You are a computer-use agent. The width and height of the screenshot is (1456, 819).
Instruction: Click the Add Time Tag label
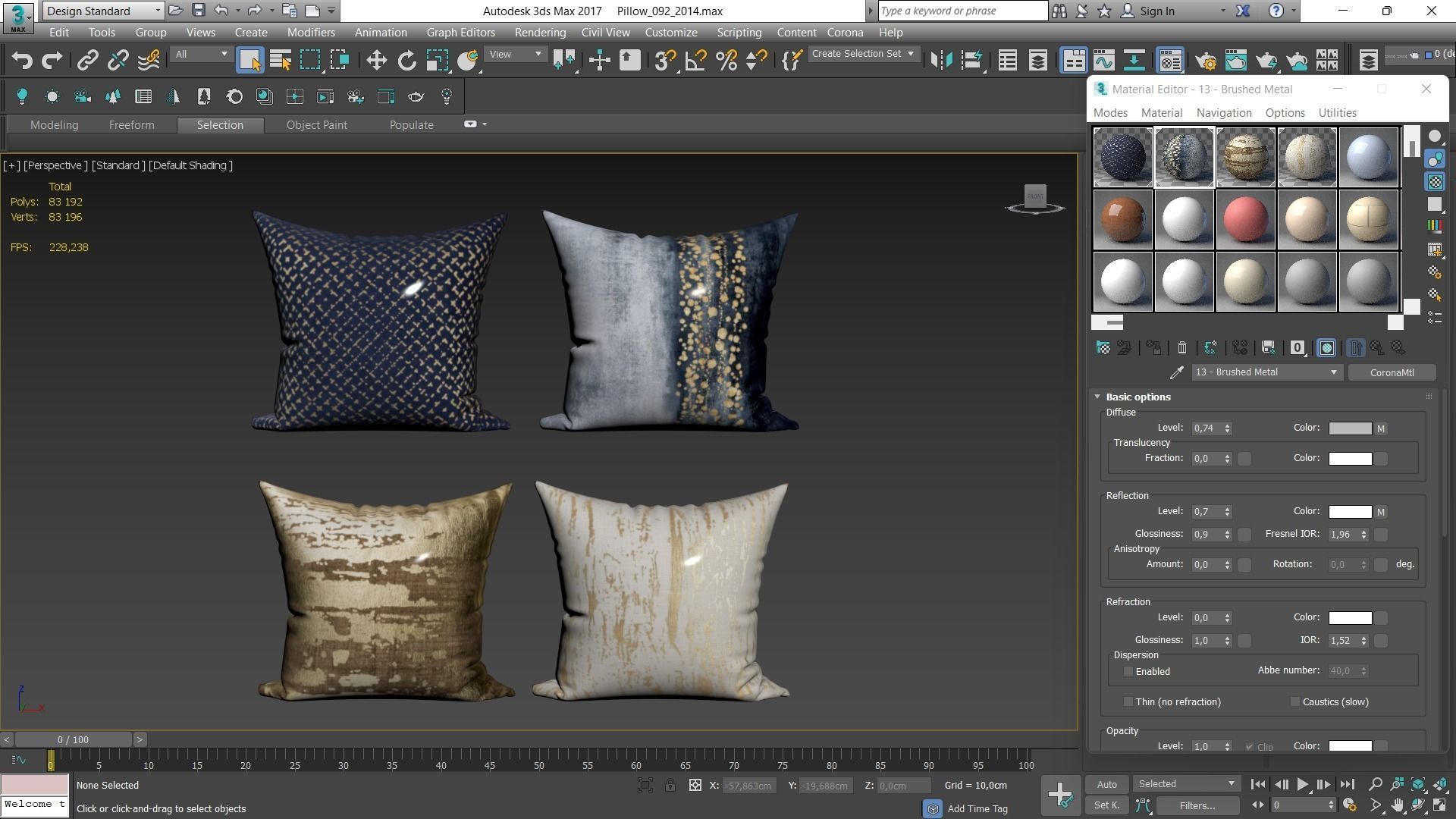(x=977, y=809)
